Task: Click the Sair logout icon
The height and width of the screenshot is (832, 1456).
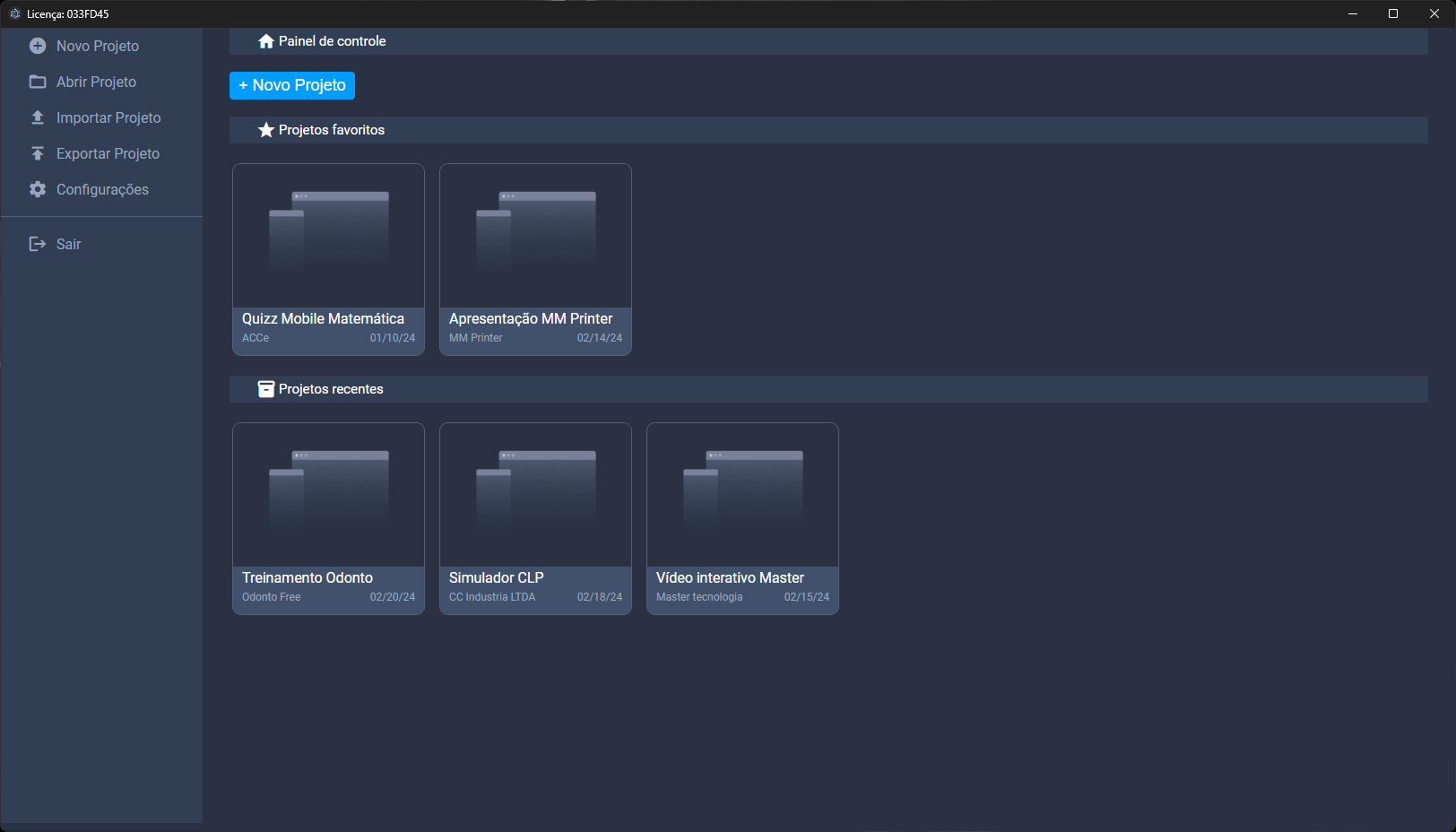Action: pos(36,244)
